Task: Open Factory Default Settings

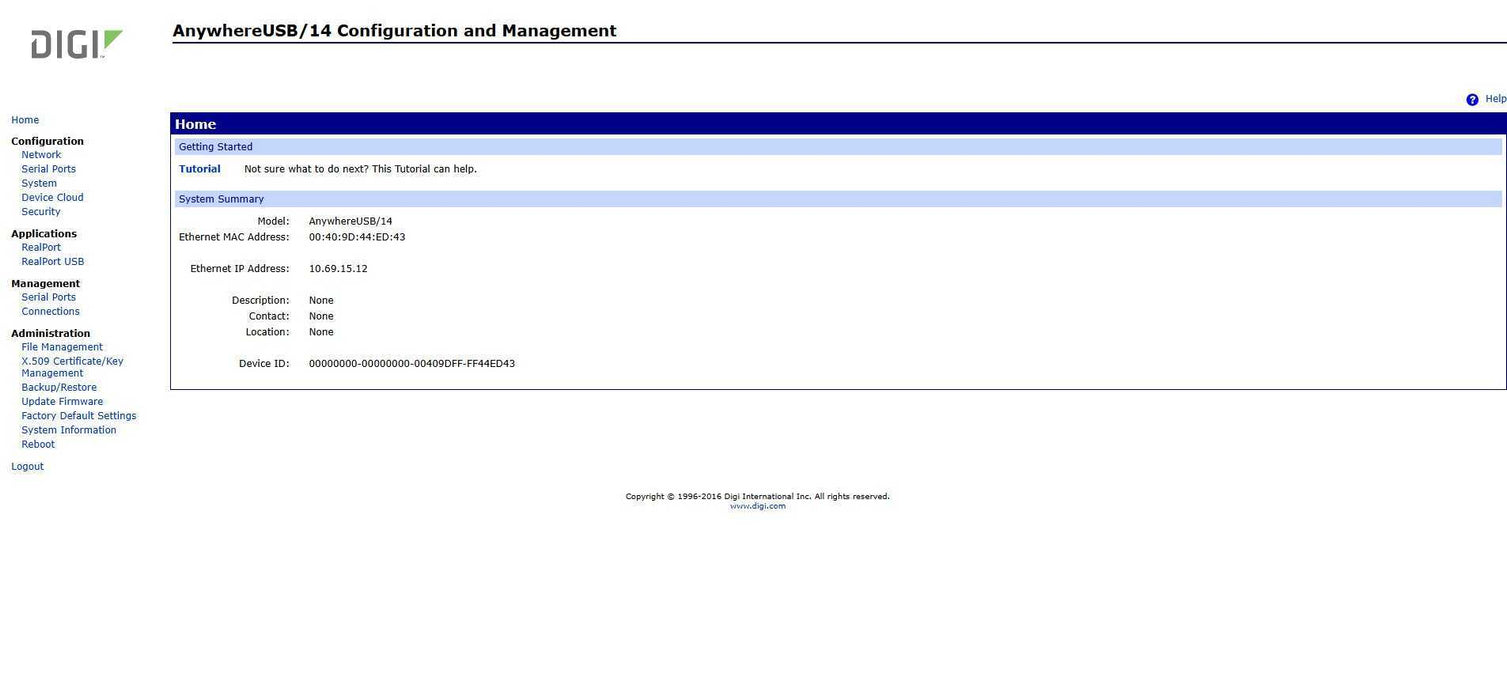Action: click(79, 416)
